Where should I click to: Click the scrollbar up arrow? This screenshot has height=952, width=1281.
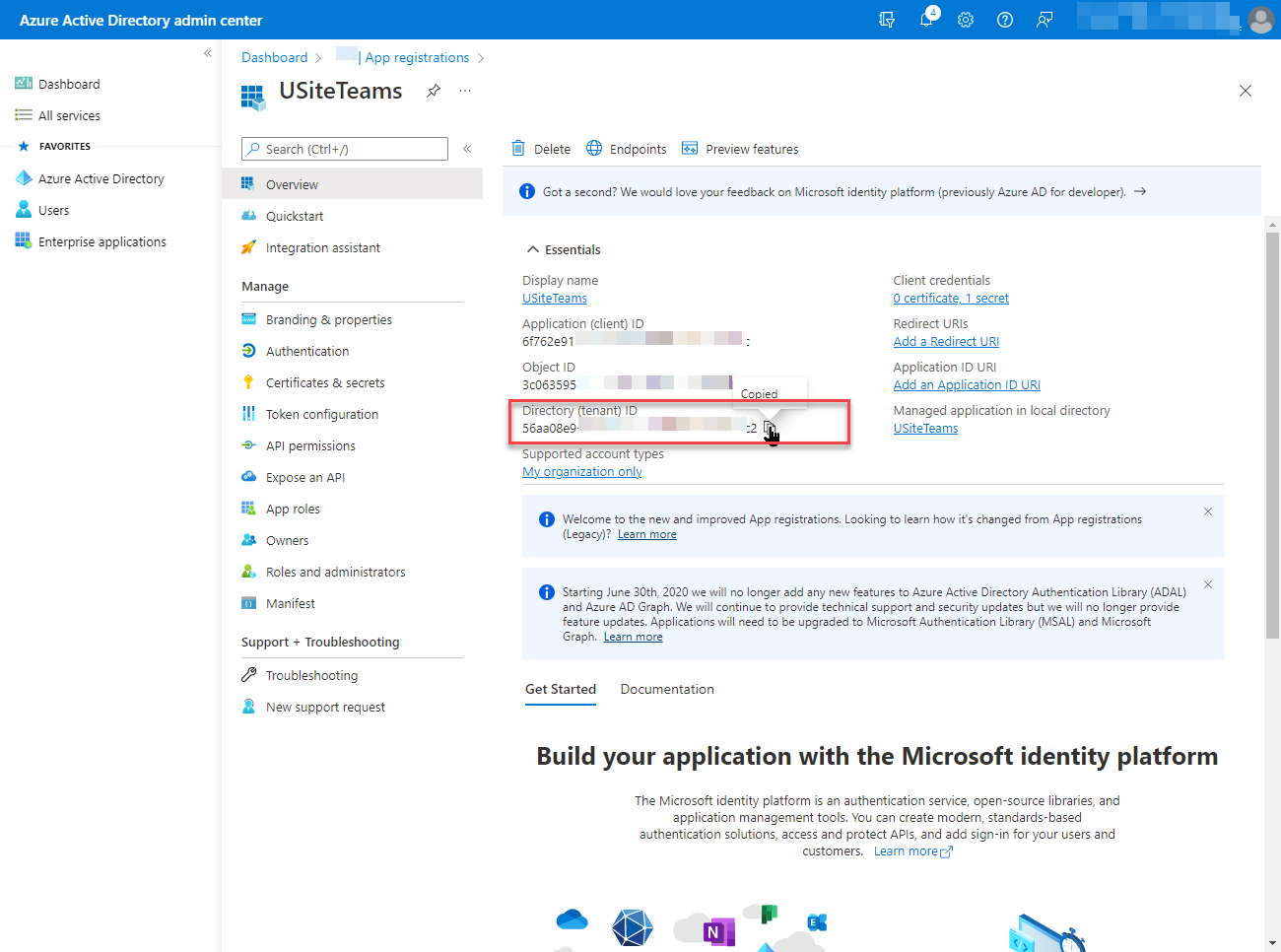pos(1272,225)
